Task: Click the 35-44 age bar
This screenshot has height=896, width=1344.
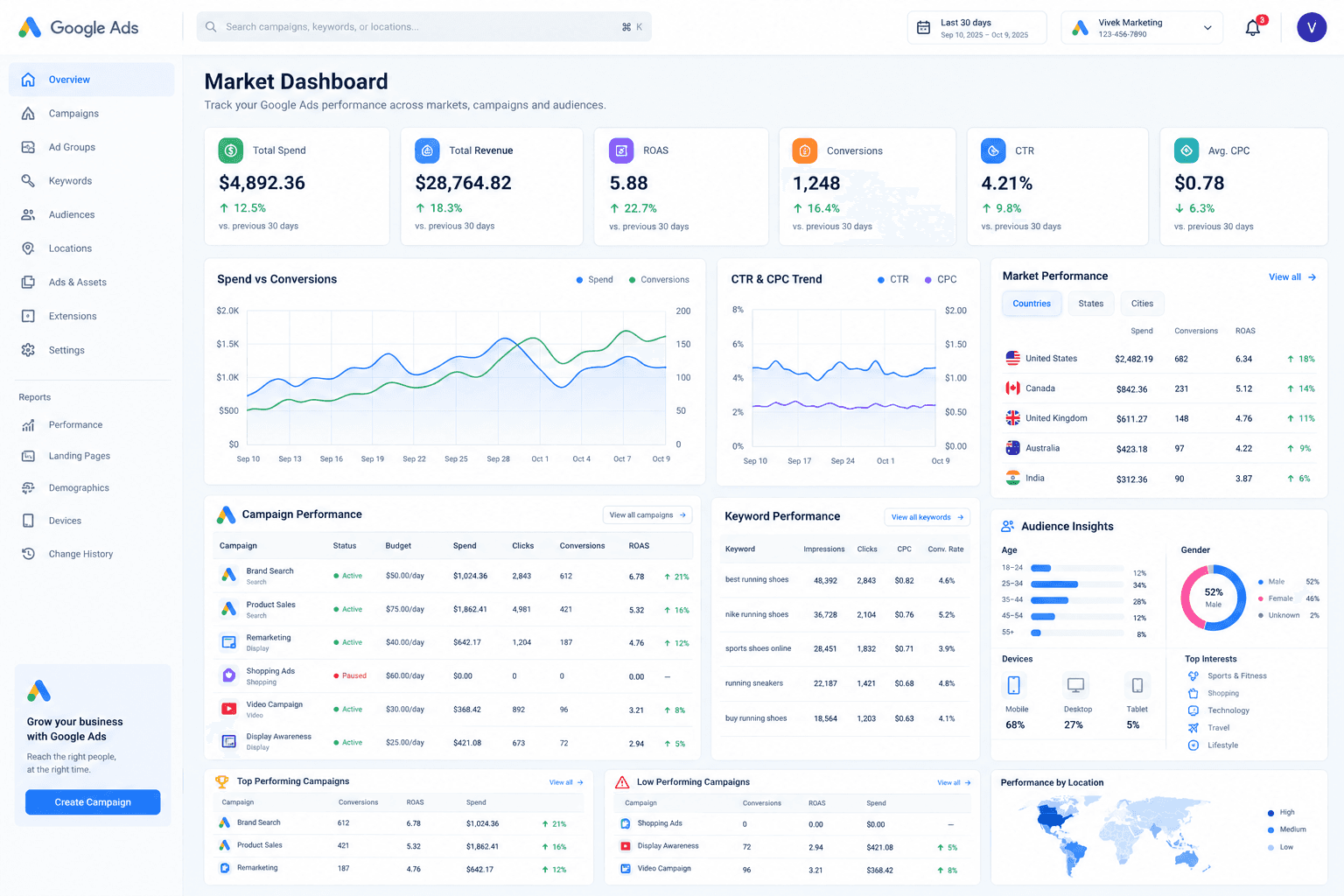Action: click(x=1077, y=600)
